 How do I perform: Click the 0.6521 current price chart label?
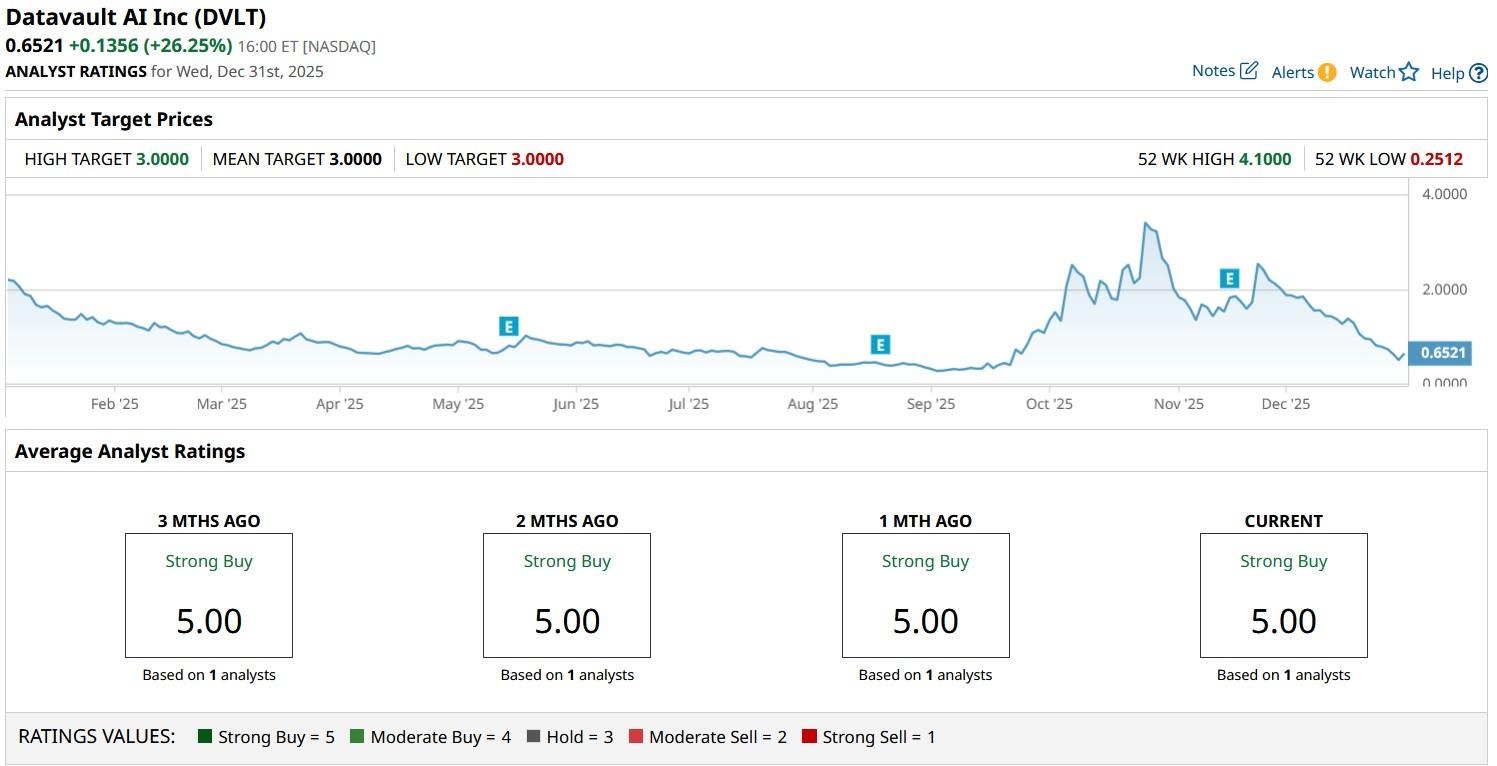pos(1442,353)
